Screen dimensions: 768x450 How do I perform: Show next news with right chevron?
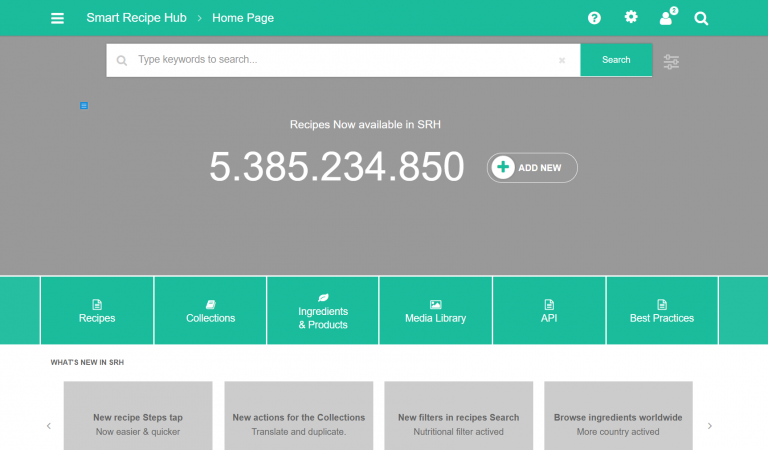coord(710,426)
